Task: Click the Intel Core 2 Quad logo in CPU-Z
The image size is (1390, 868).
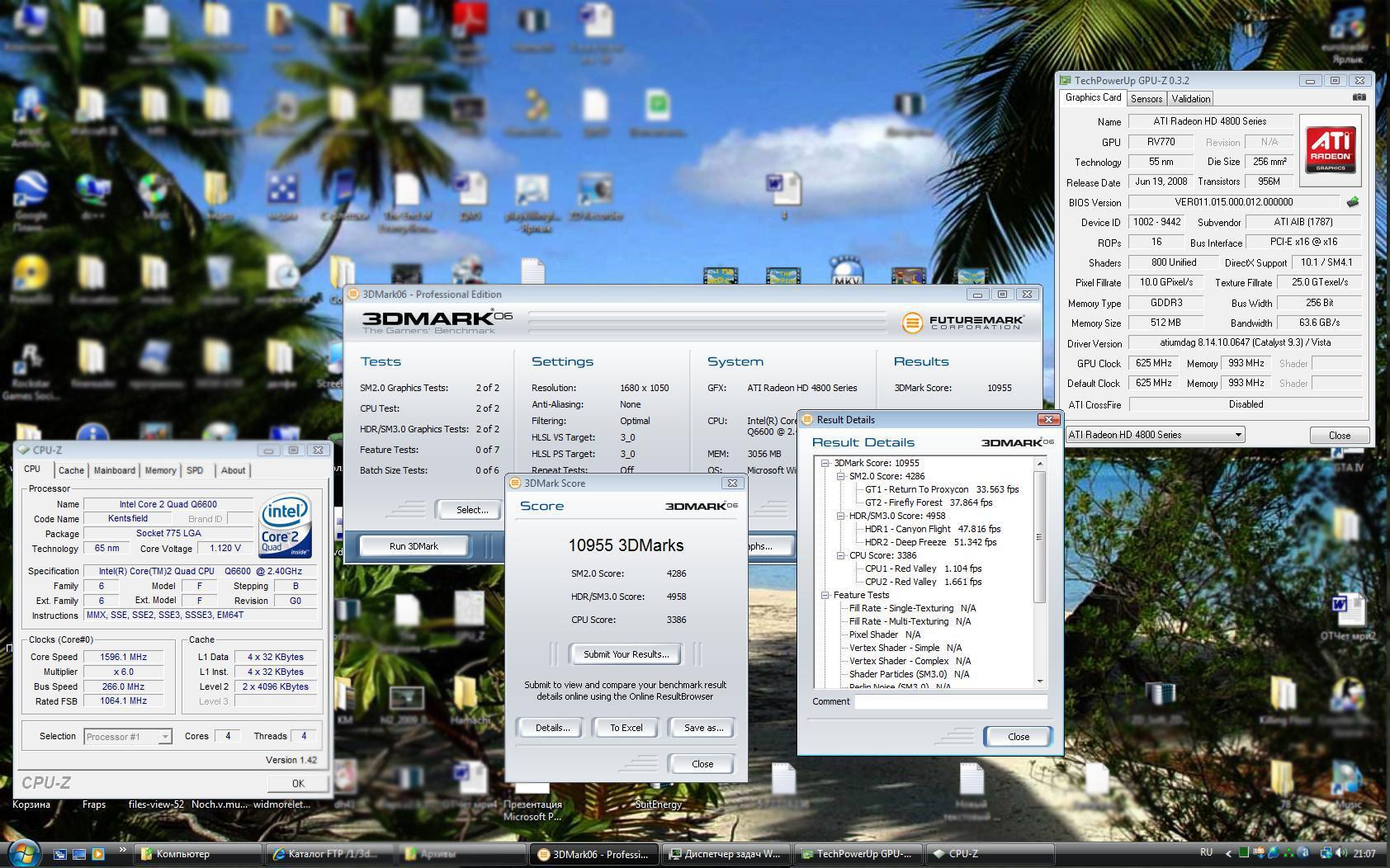Action: pos(285,526)
